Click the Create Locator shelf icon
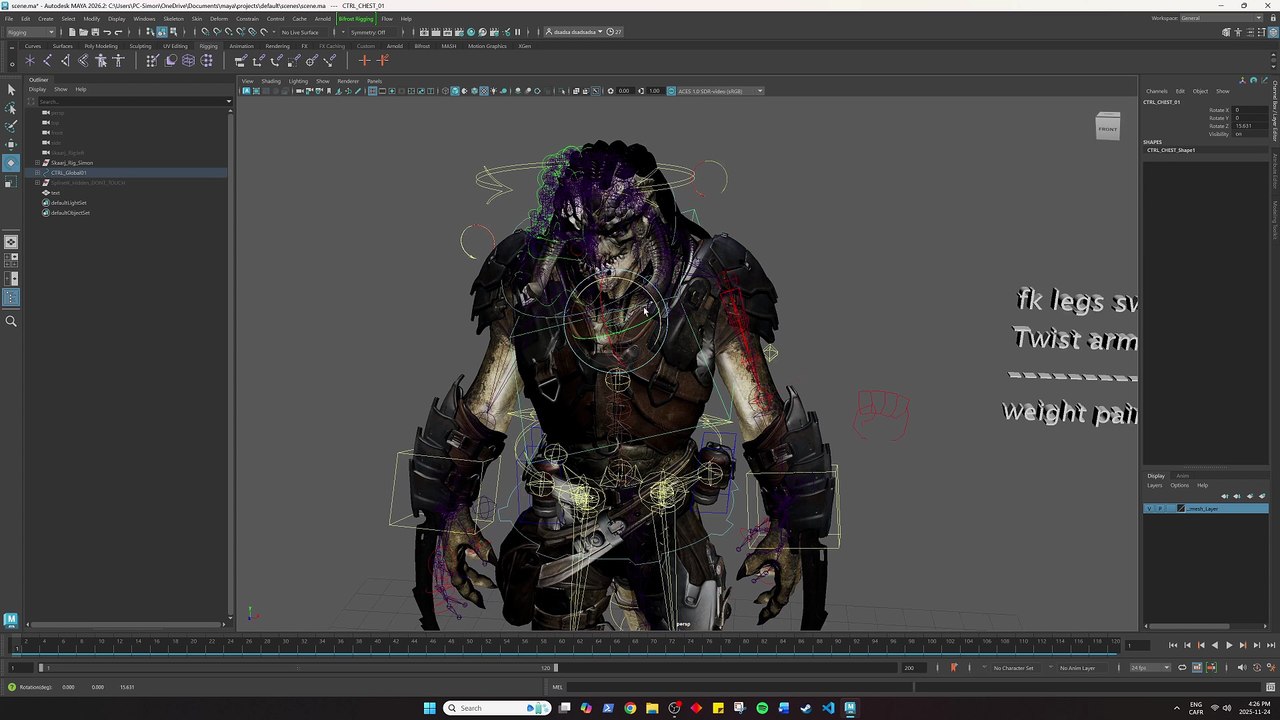 [30, 61]
